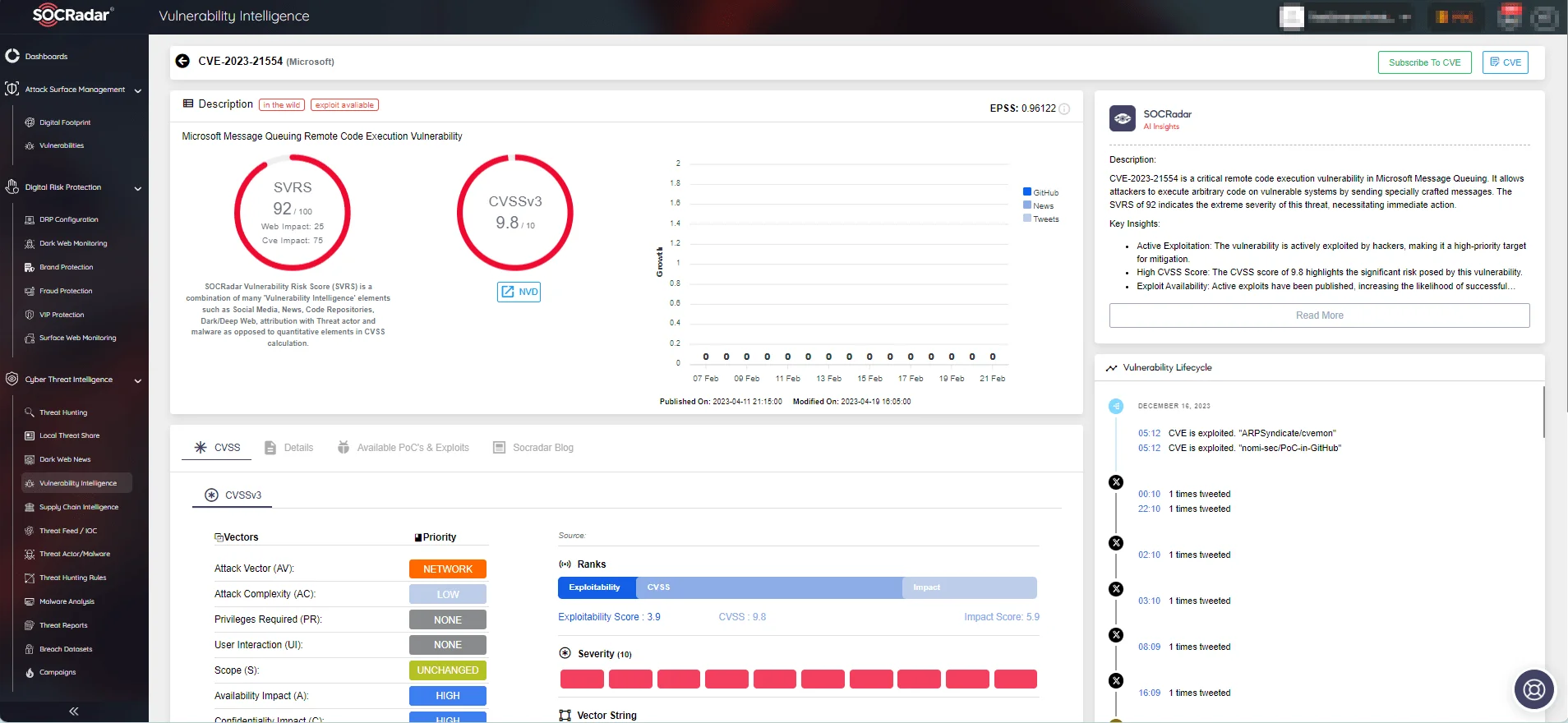Viewport: 1568px width, 723px height.
Task: Click the Subscribe To CVE button
Action: (x=1424, y=62)
